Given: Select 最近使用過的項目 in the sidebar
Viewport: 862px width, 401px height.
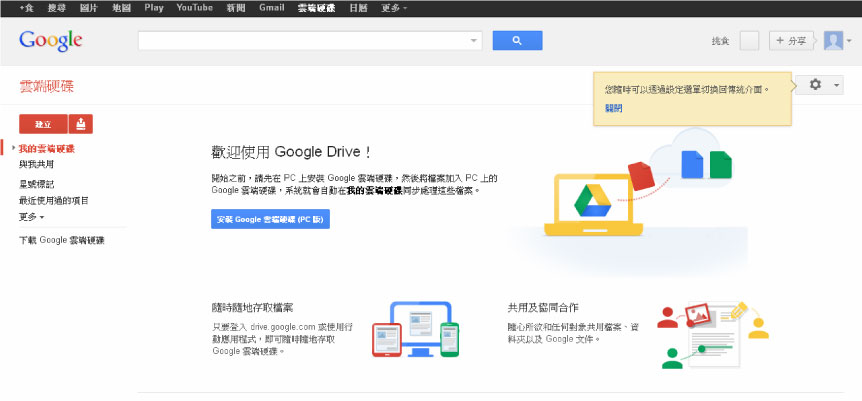Looking at the screenshot, I should click(53, 201).
